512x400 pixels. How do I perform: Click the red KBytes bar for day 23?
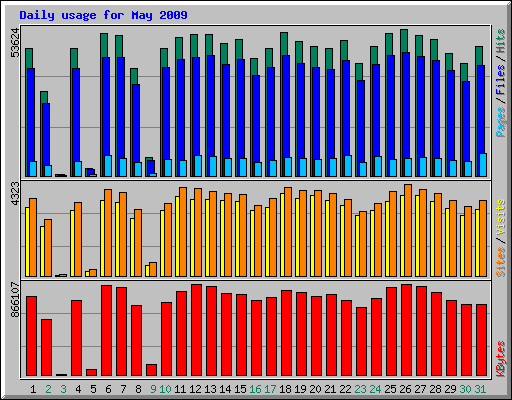tap(361, 342)
